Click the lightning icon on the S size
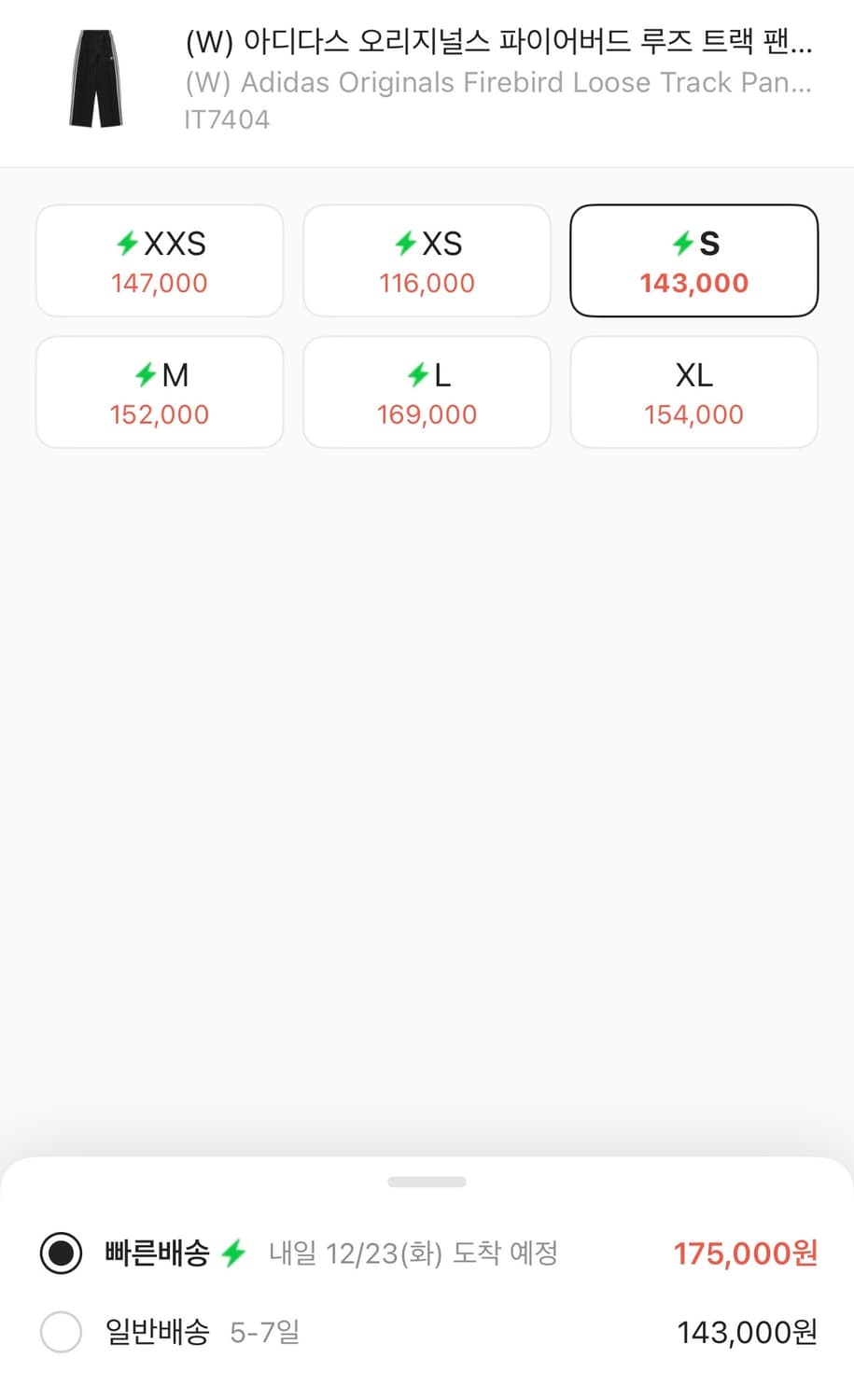Screen dimensions: 854x1400 click(683, 244)
